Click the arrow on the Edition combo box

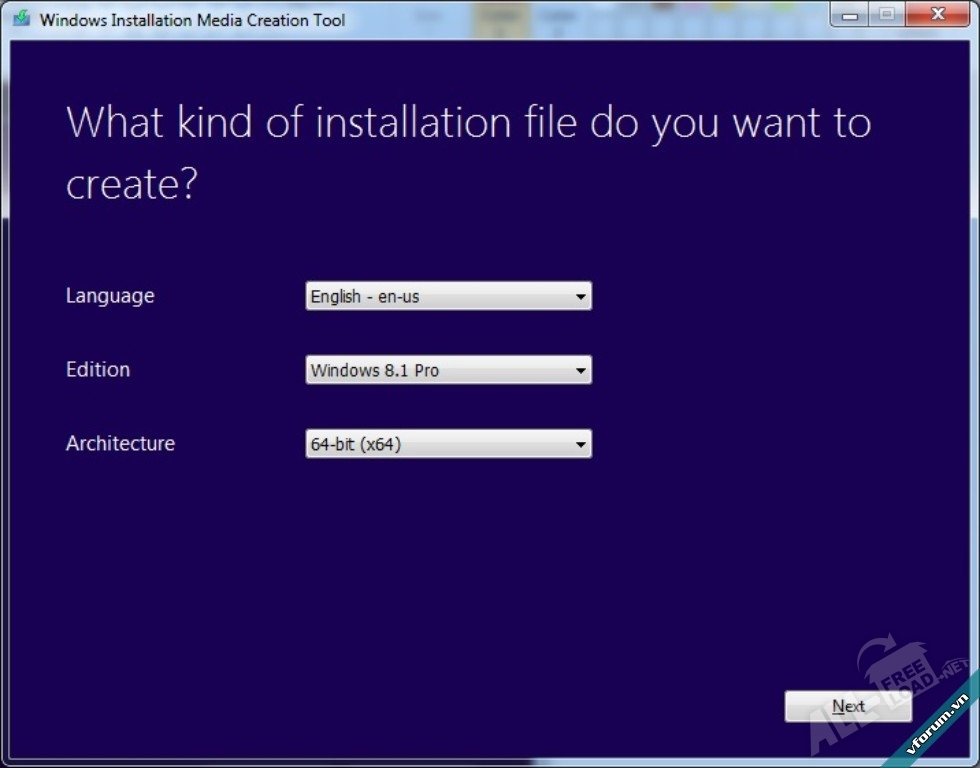pos(580,371)
